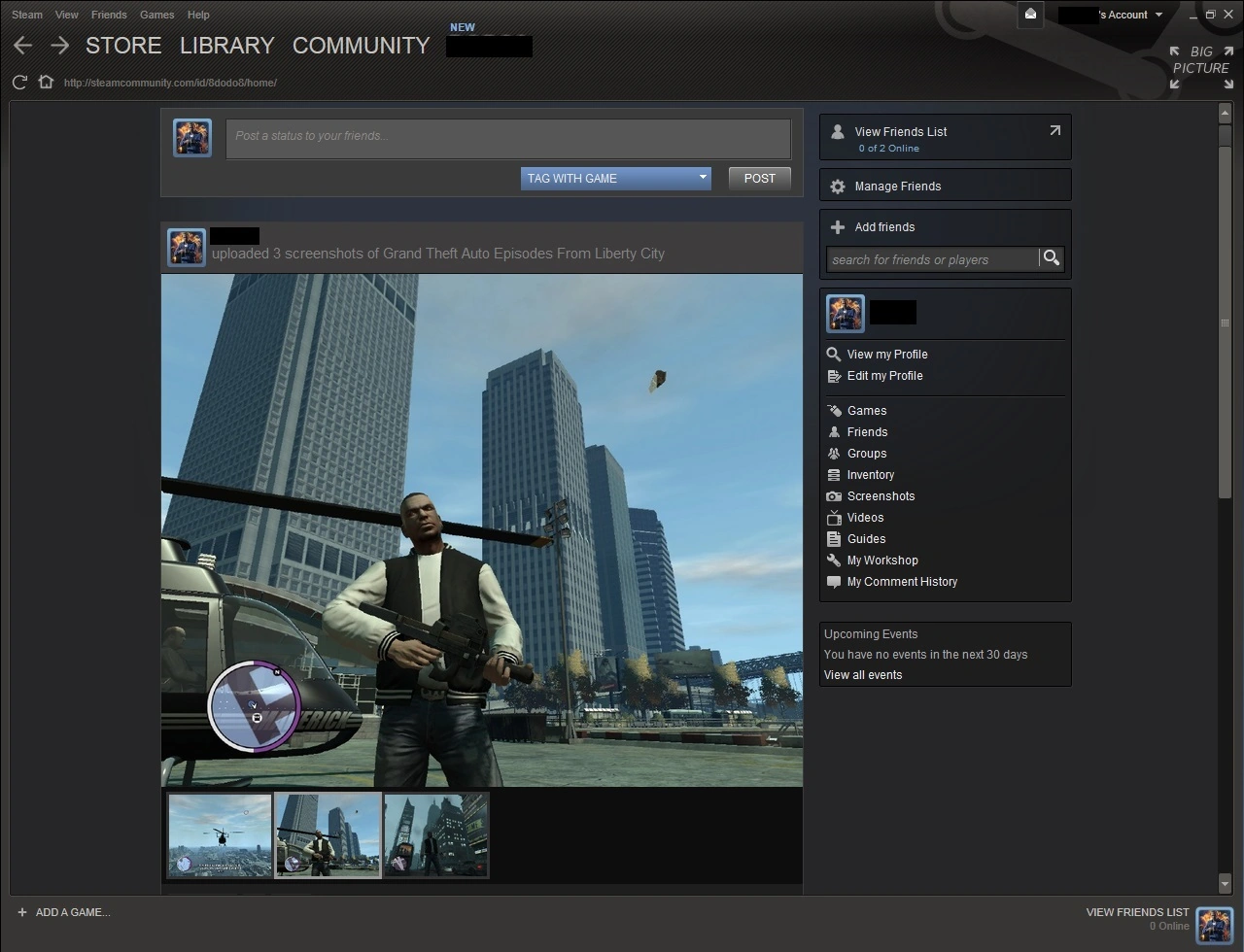Viewport: 1244px width, 952px height.
Task: Select the helicopter screenshot thumbnail
Action: [220, 835]
